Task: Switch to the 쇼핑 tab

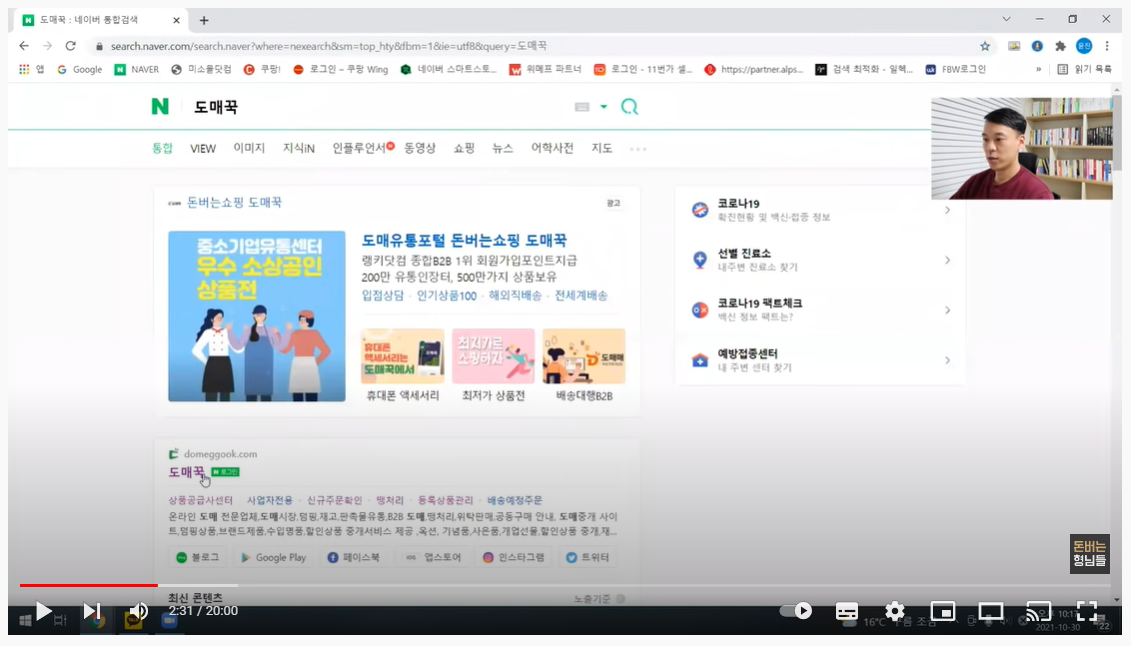Action: [464, 148]
